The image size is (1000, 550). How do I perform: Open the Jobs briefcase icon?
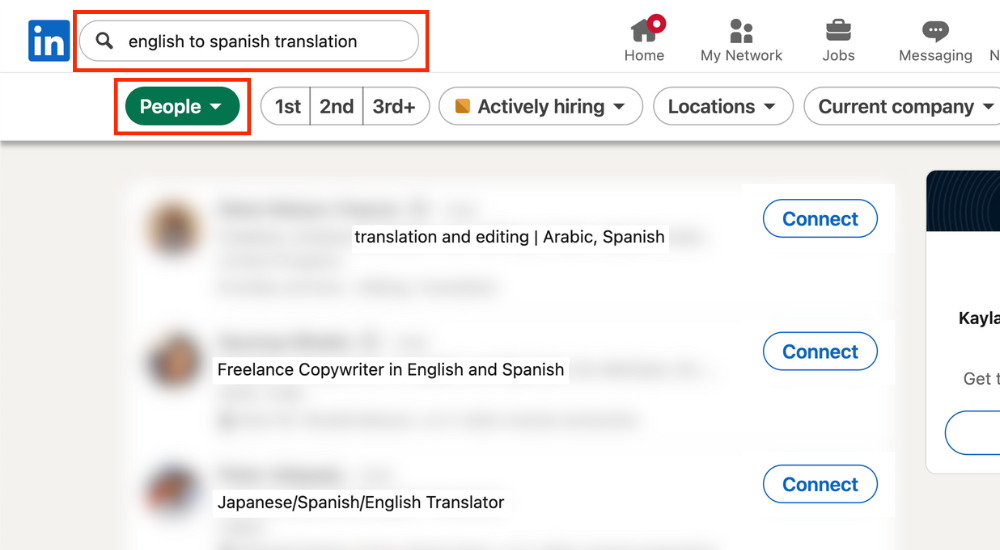pyautogui.click(x=838, y=30)
